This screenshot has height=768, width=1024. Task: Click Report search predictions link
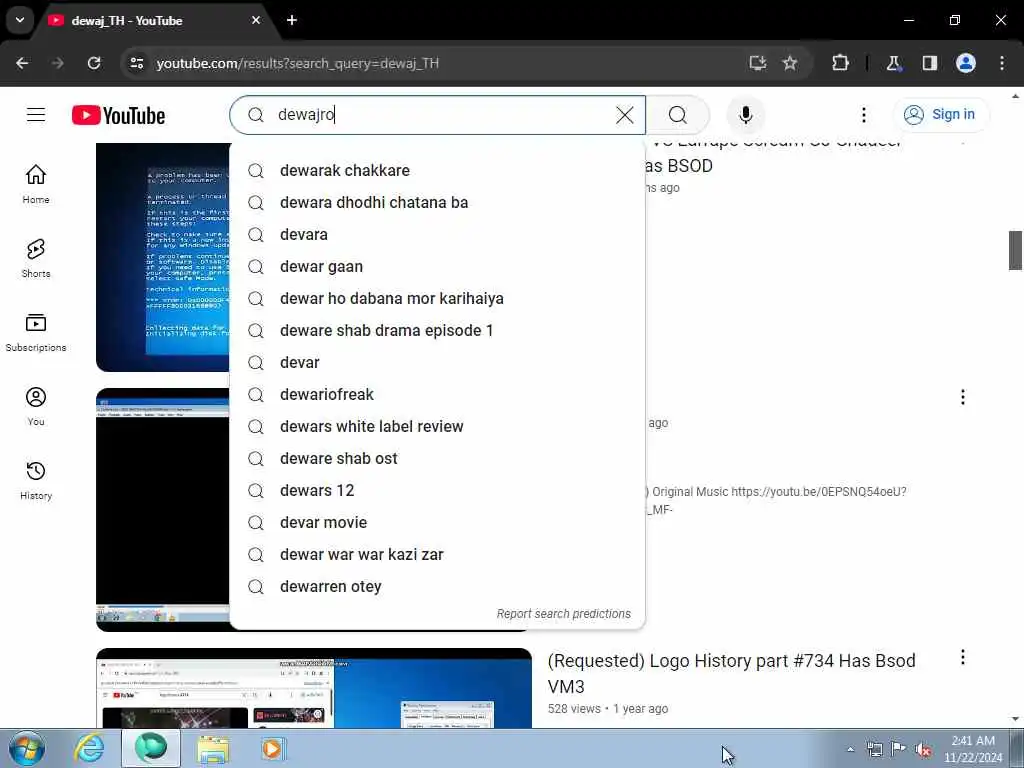[x=564, y=614]
